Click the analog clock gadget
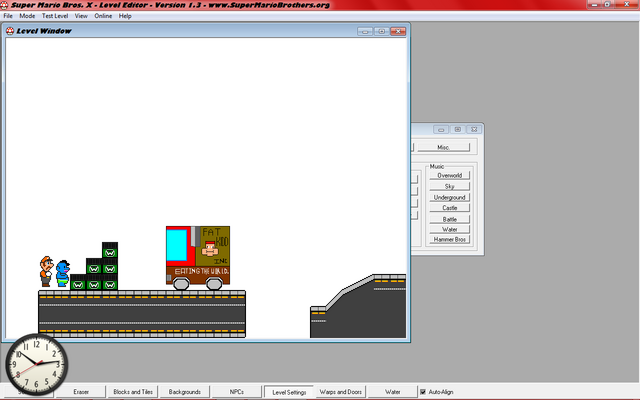Screen dimensions: 640x400 (36, 364)
